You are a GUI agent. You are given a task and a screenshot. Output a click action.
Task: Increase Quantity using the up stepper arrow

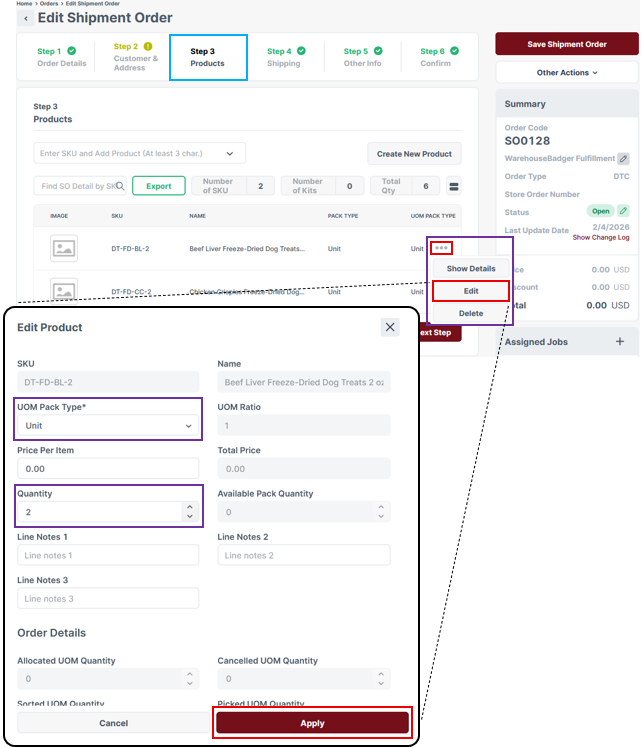click(x=189, y=507)
